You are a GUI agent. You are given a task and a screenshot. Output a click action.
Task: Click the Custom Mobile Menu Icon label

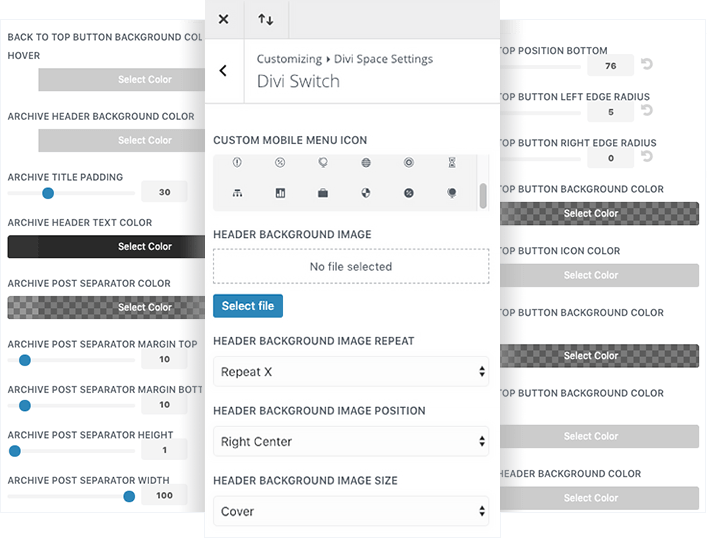tap(290, 140)
